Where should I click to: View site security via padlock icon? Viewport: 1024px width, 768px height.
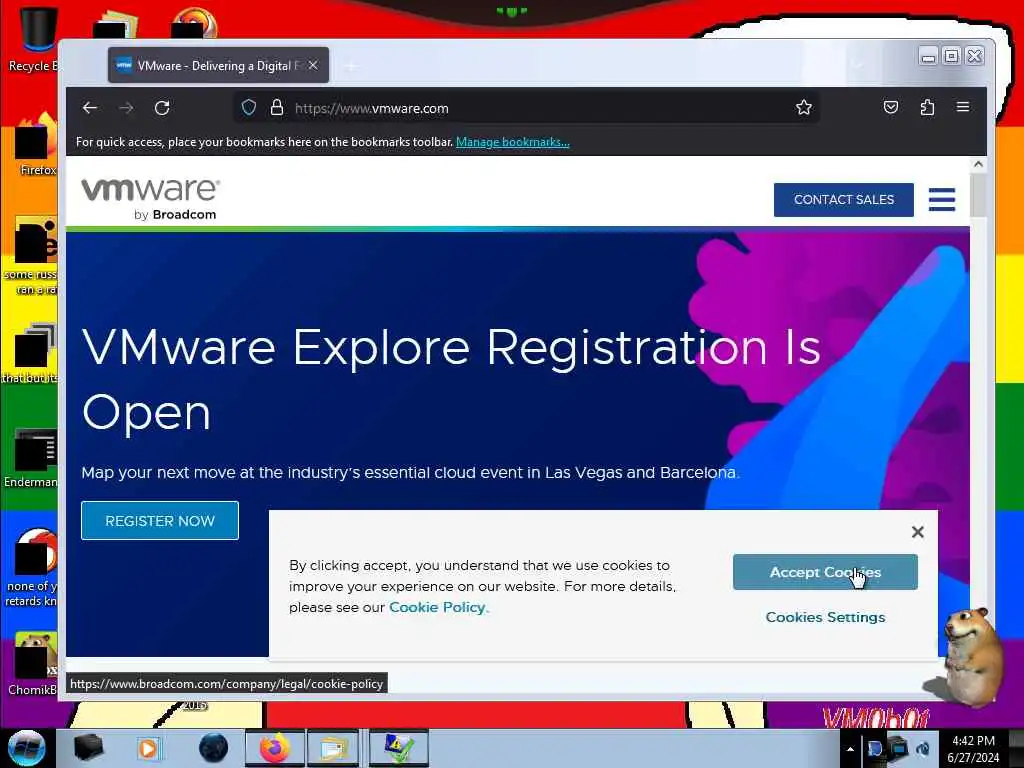click(x=277, y=108)
